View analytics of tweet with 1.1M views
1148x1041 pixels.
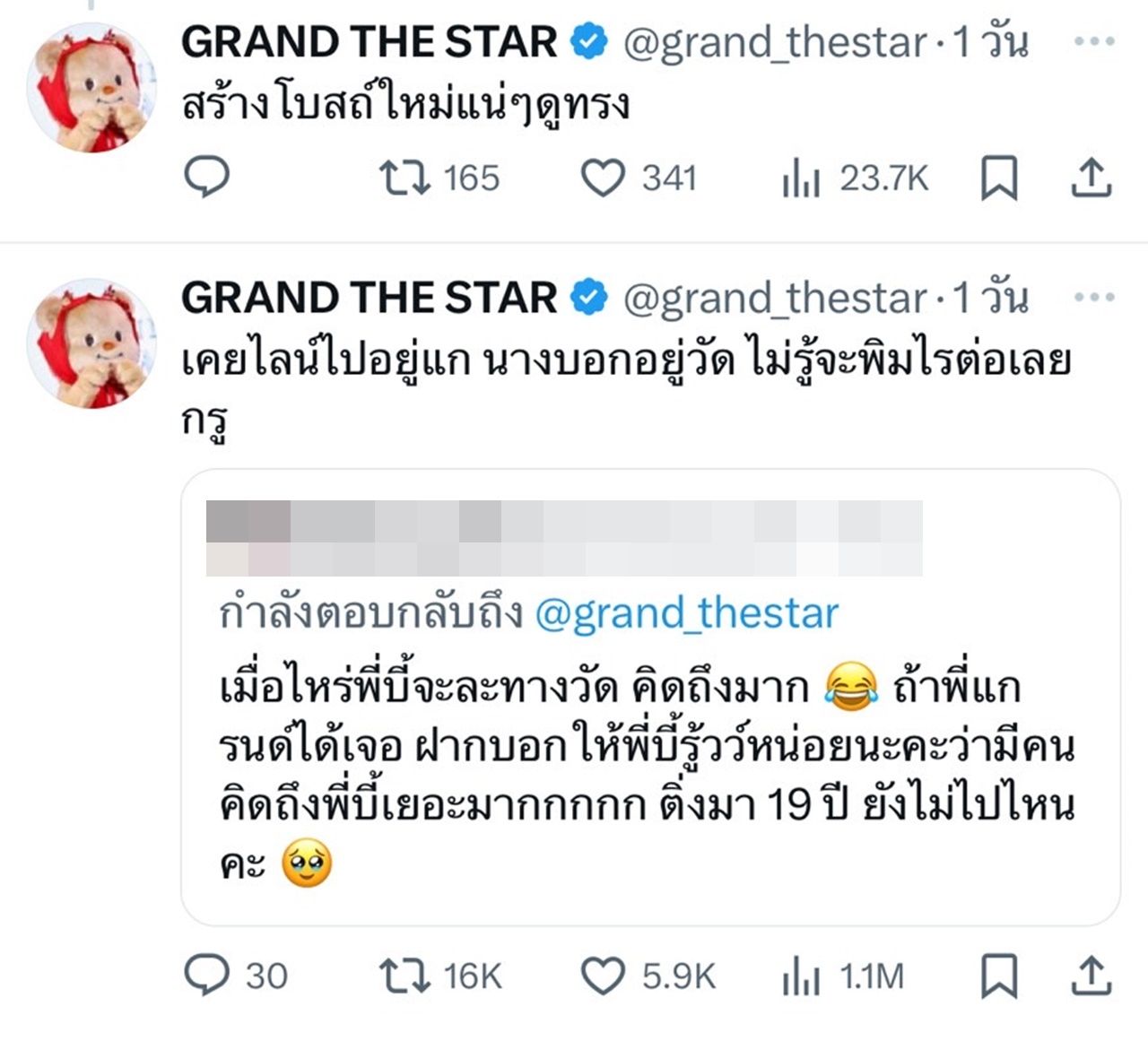coord(801,976)
